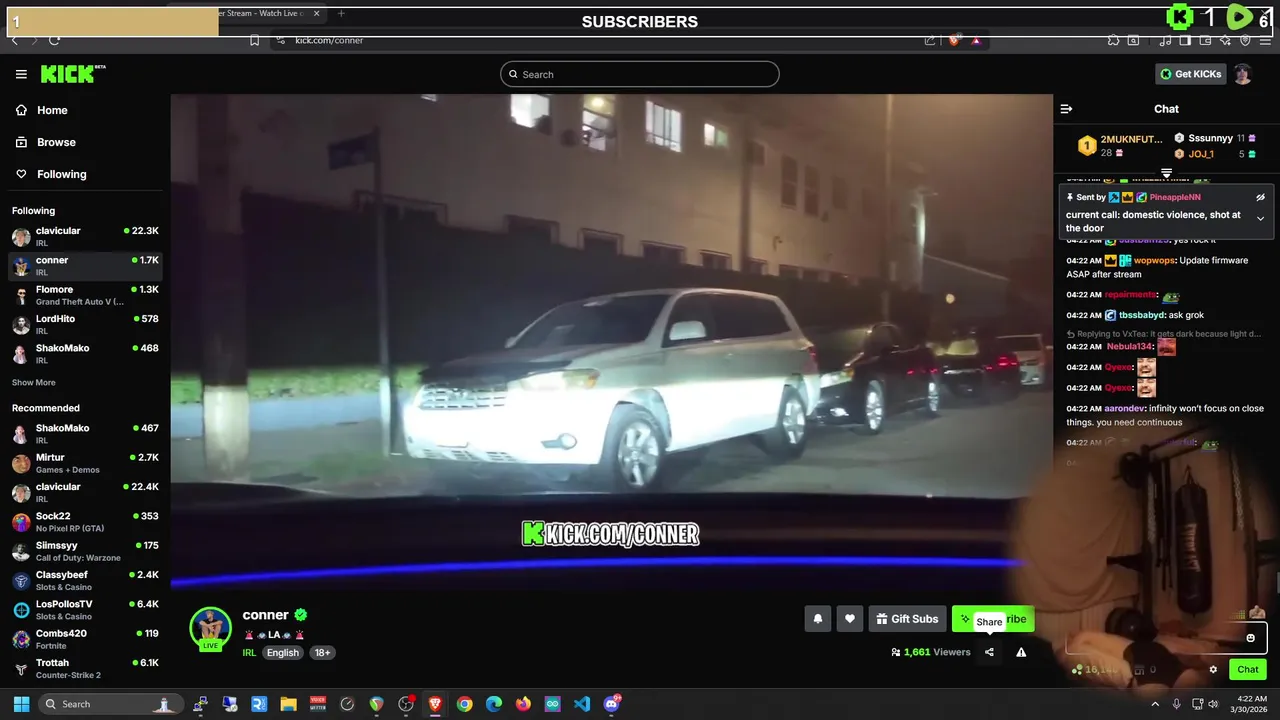Click the stream Share icon

pos(989,652)
